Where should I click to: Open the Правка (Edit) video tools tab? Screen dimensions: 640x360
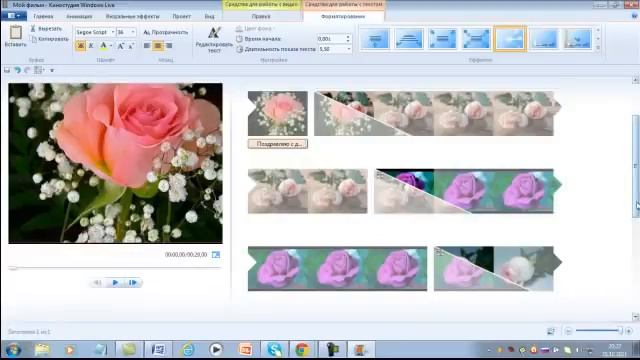coord(261,16)
